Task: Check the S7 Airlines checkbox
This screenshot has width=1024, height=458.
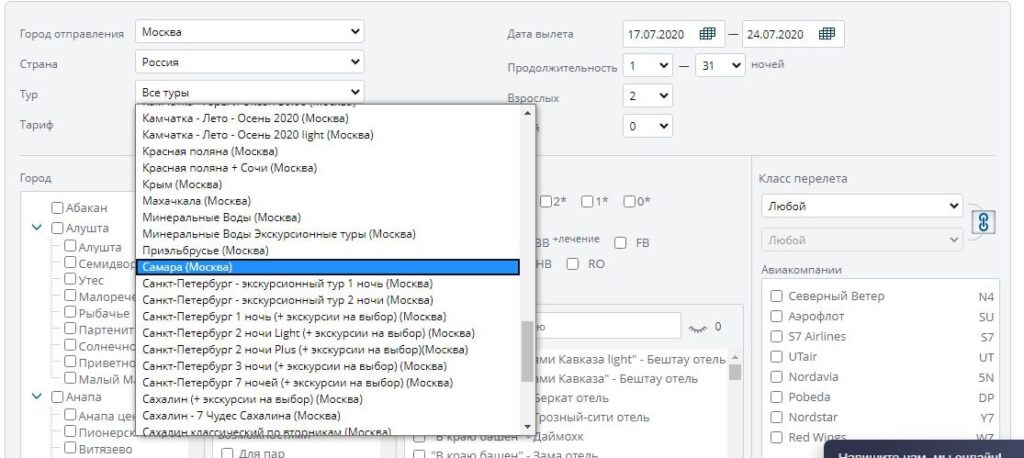Action: [776, 336]
